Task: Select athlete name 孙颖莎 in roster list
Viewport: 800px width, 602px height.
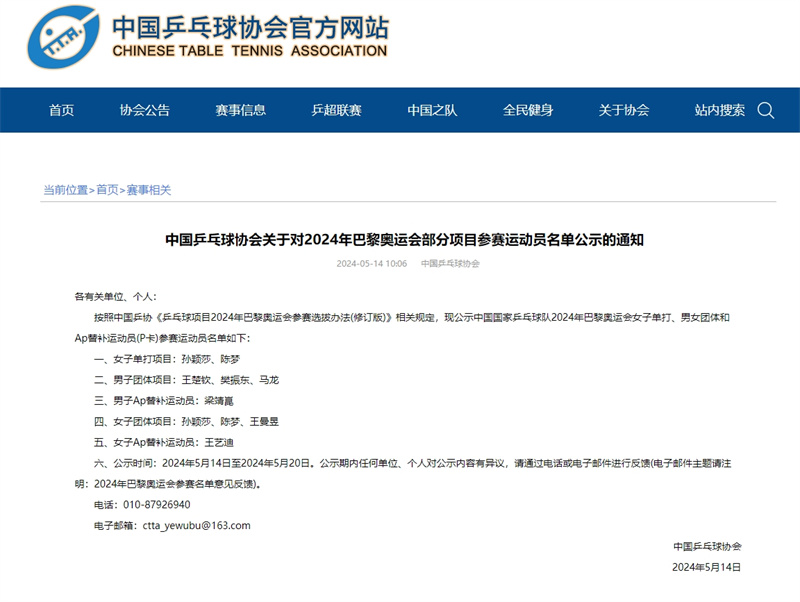Action: point(196,359)
